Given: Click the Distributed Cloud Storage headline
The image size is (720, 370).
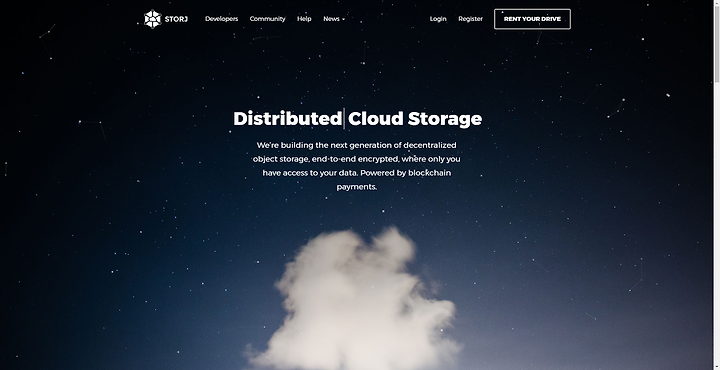Looking at the screenshot, I should 358,118.
